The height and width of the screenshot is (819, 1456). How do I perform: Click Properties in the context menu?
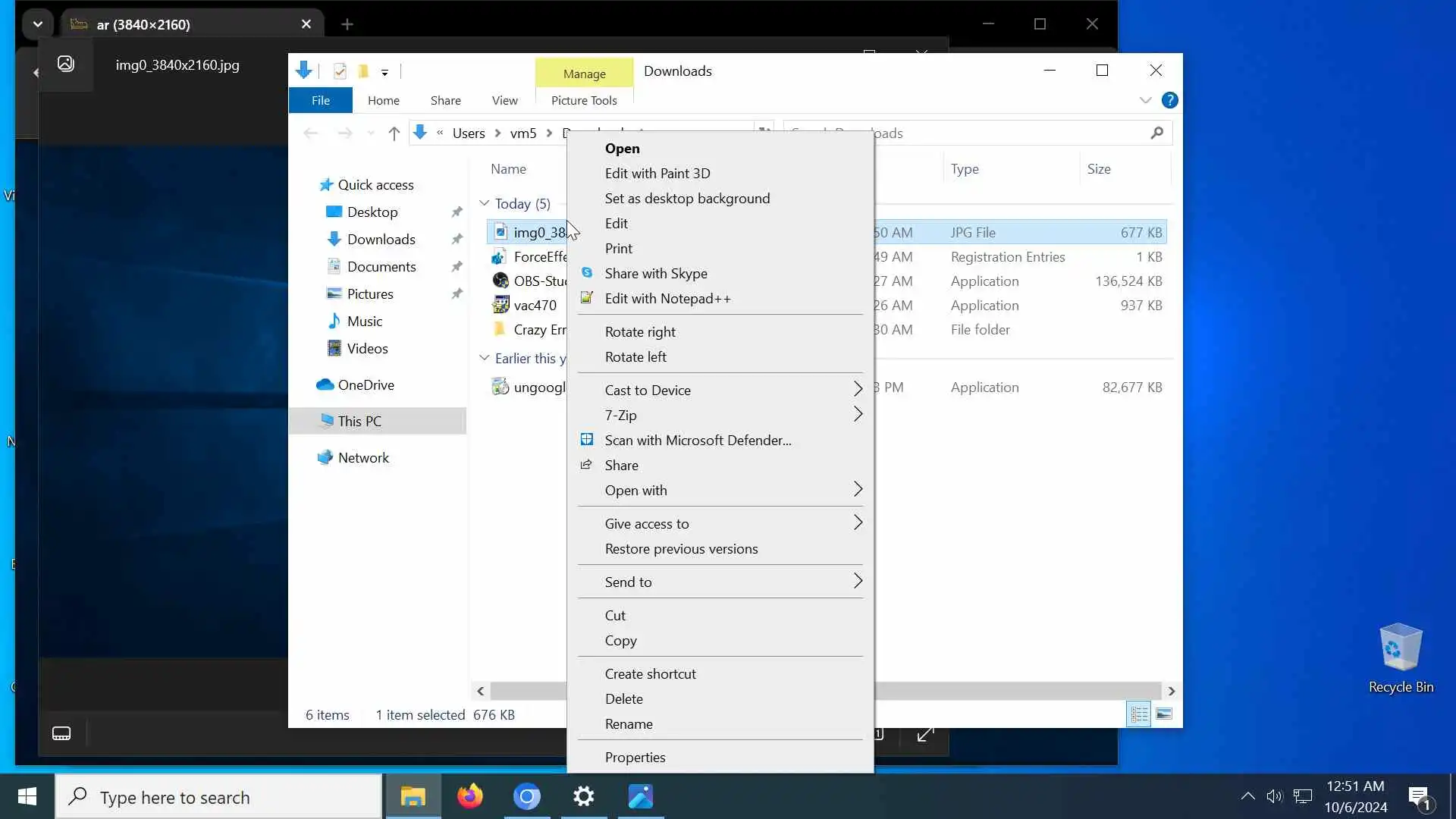tap(635, 757)
